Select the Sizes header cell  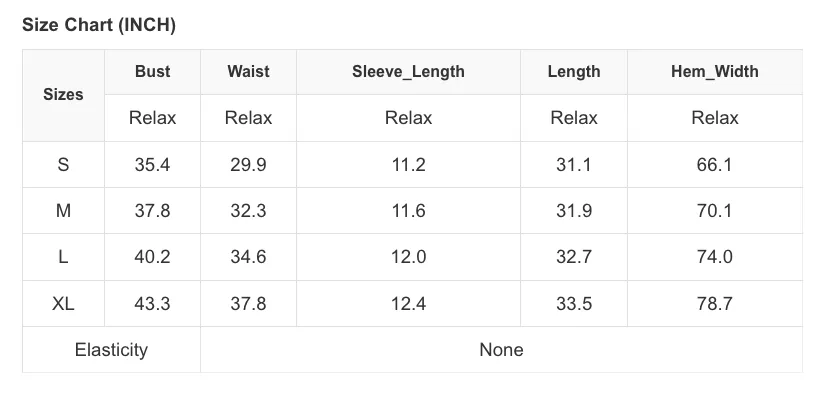63,95
